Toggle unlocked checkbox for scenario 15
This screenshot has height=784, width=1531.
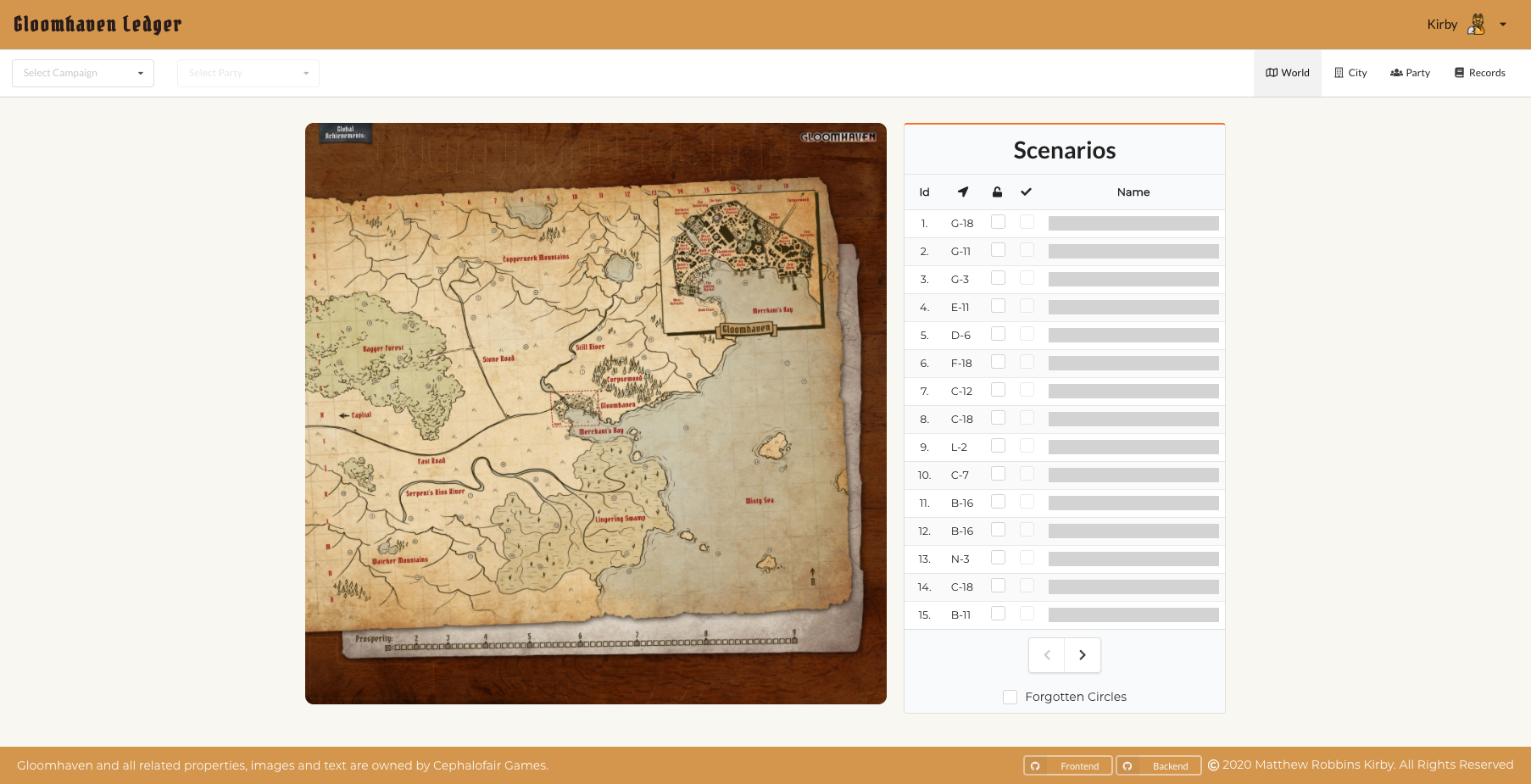point(999,614)
